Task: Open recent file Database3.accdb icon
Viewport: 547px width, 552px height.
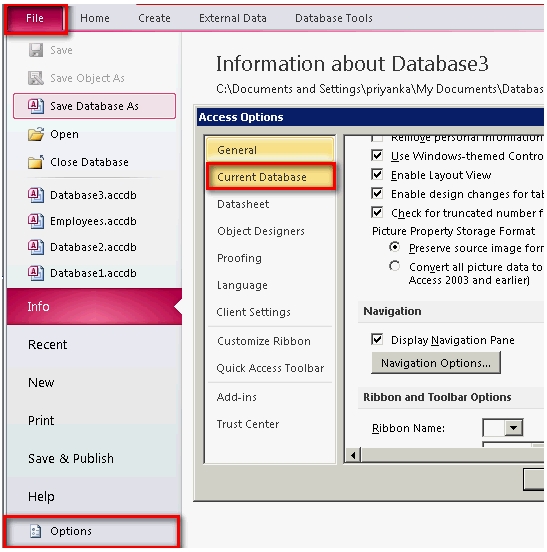Action: [36, 195]
